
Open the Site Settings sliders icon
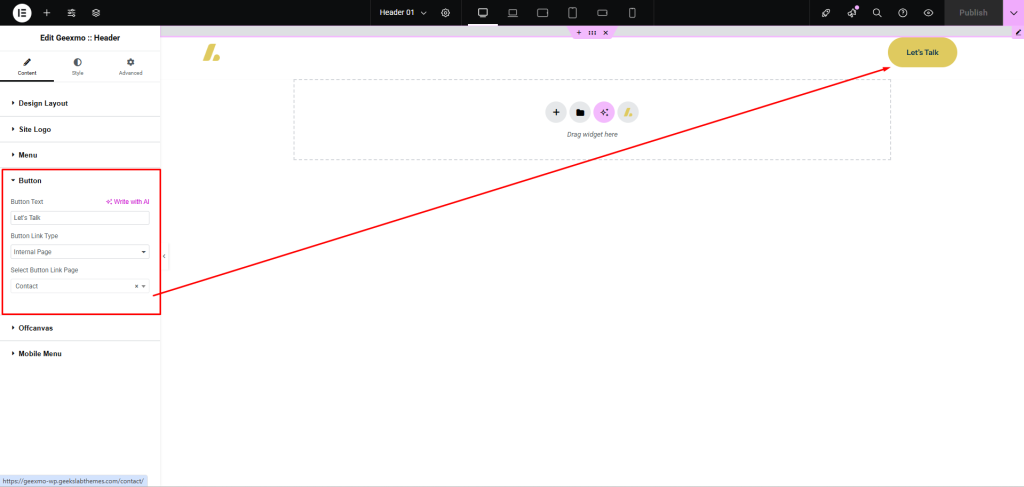(x=71, y=13)
